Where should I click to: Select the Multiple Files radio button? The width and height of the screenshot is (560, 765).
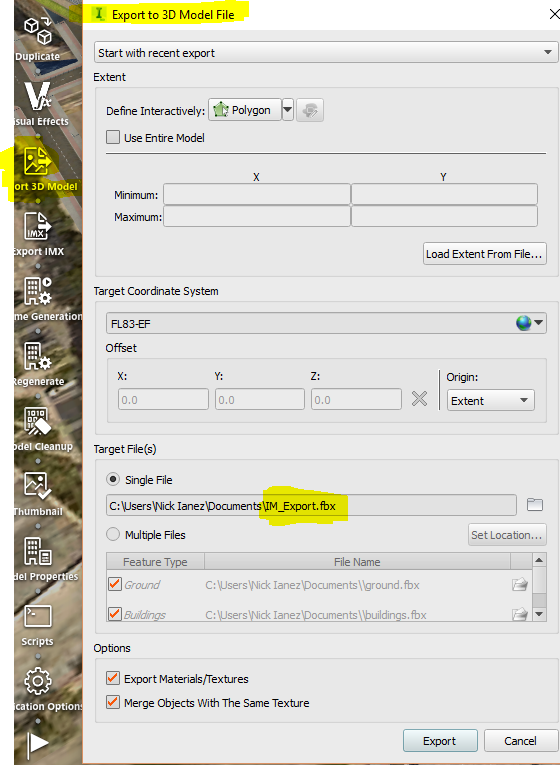tap(113, 535)
